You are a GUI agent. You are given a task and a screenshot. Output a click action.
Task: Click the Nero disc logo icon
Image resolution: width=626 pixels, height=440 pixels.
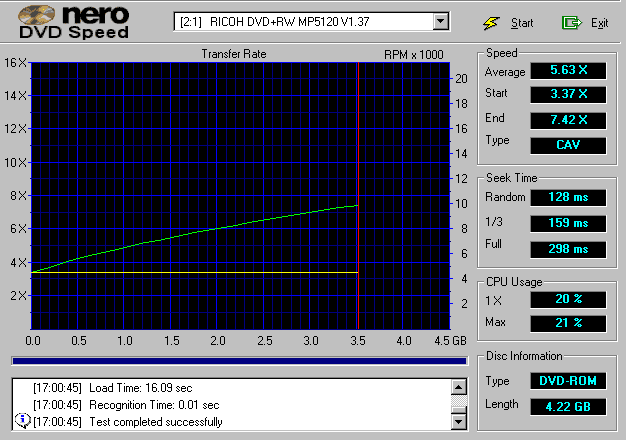coord(36,16)
